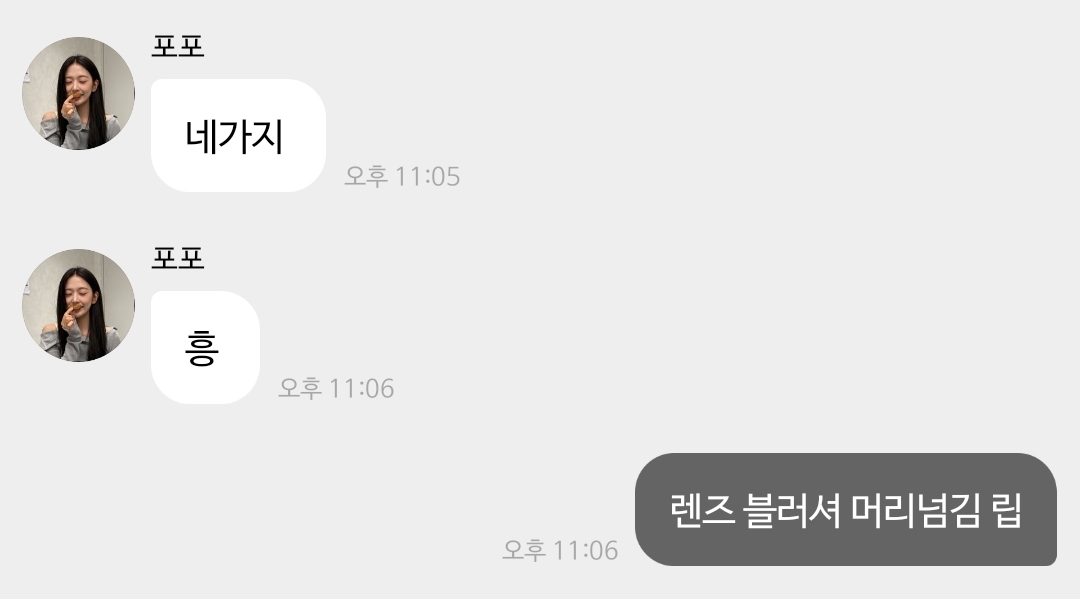Click the 네가지 text inside the first bubble
This screenshot has width=1080, height=599.
[x=234, y=136]
